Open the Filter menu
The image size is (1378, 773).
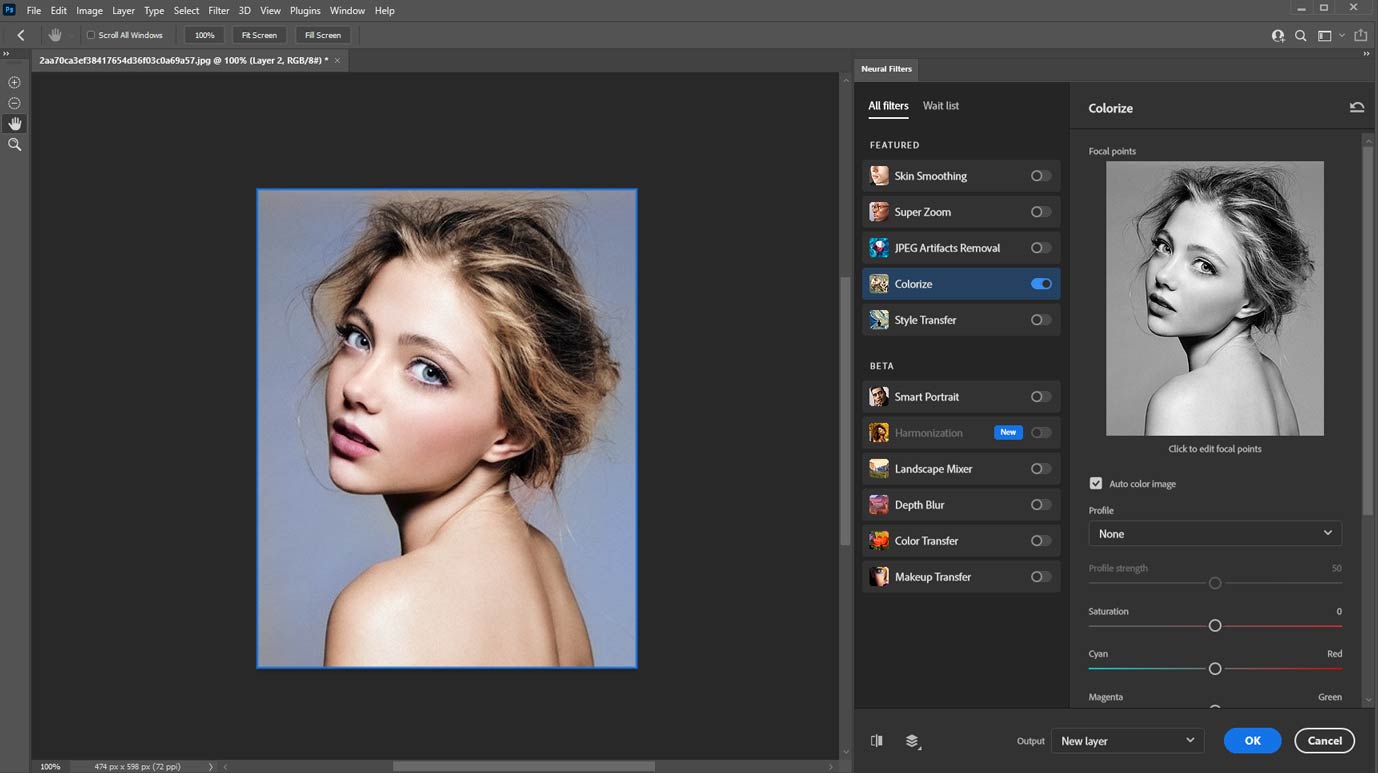point(218,10)
